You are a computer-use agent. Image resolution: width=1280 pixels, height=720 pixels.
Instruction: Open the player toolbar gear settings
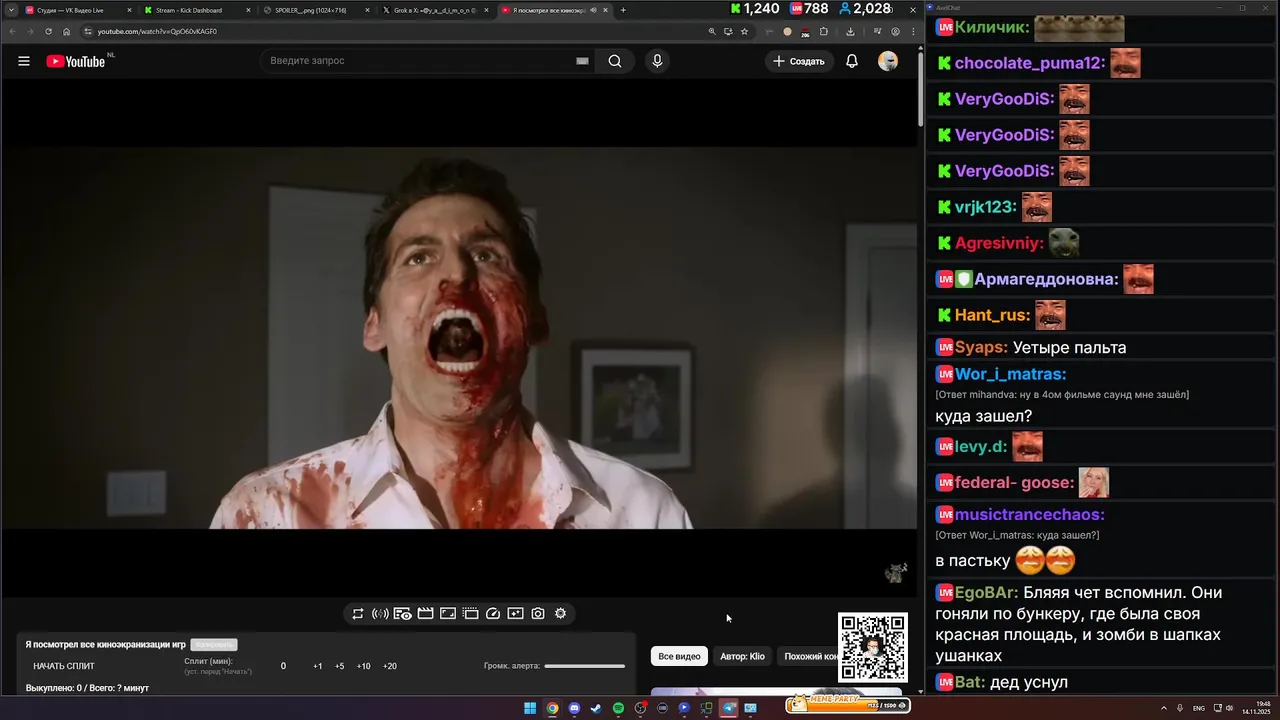560,613
